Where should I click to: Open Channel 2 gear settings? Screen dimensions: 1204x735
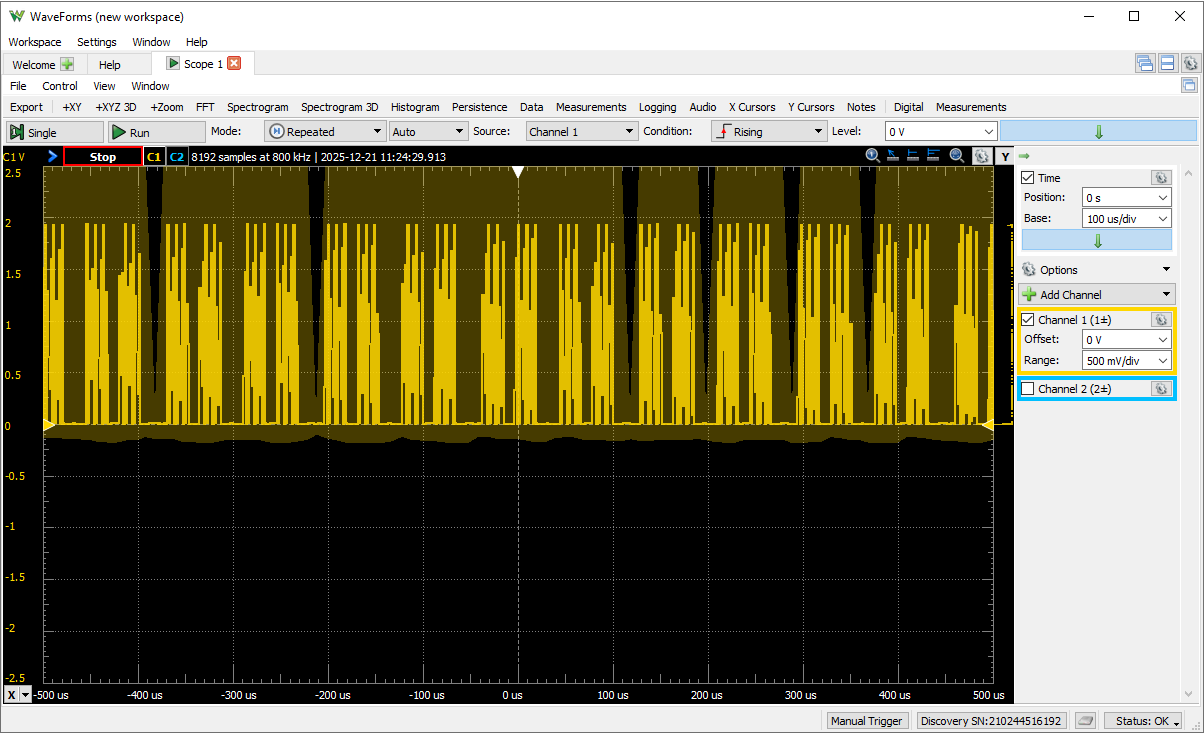1160,389
